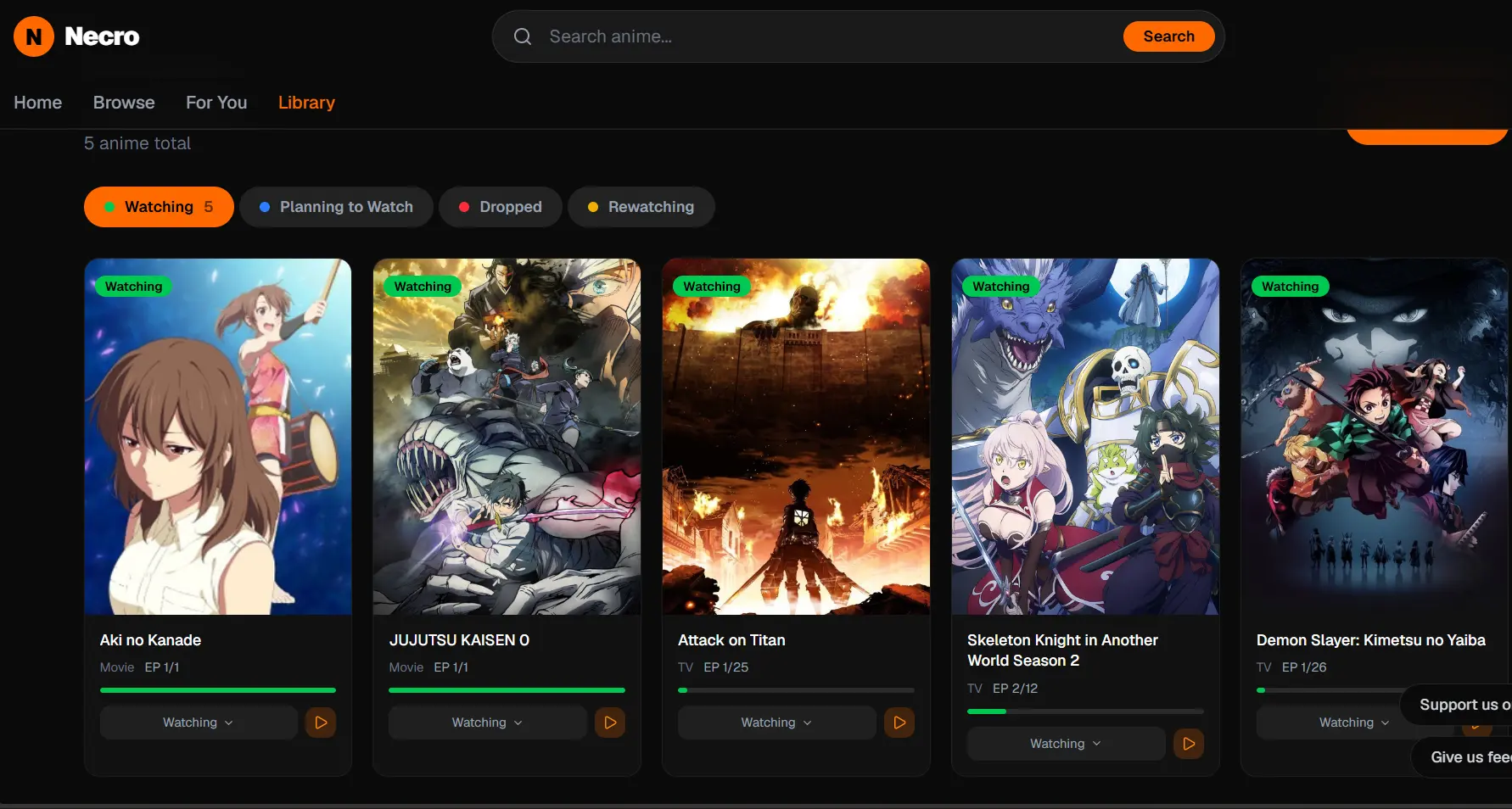1512x809 pixels.
Task: Open the Aki no Kanade poster thumbnail
Action: coord(218,437)
